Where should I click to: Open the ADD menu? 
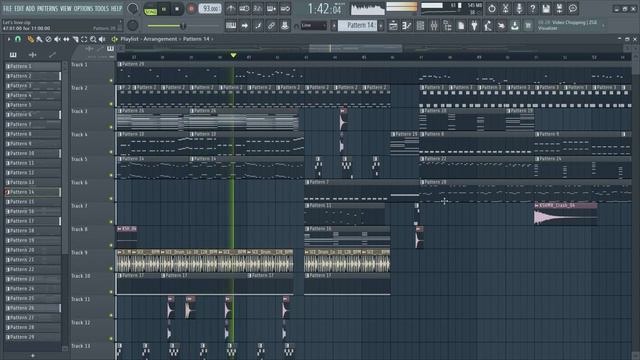click(x=30, y=9)
